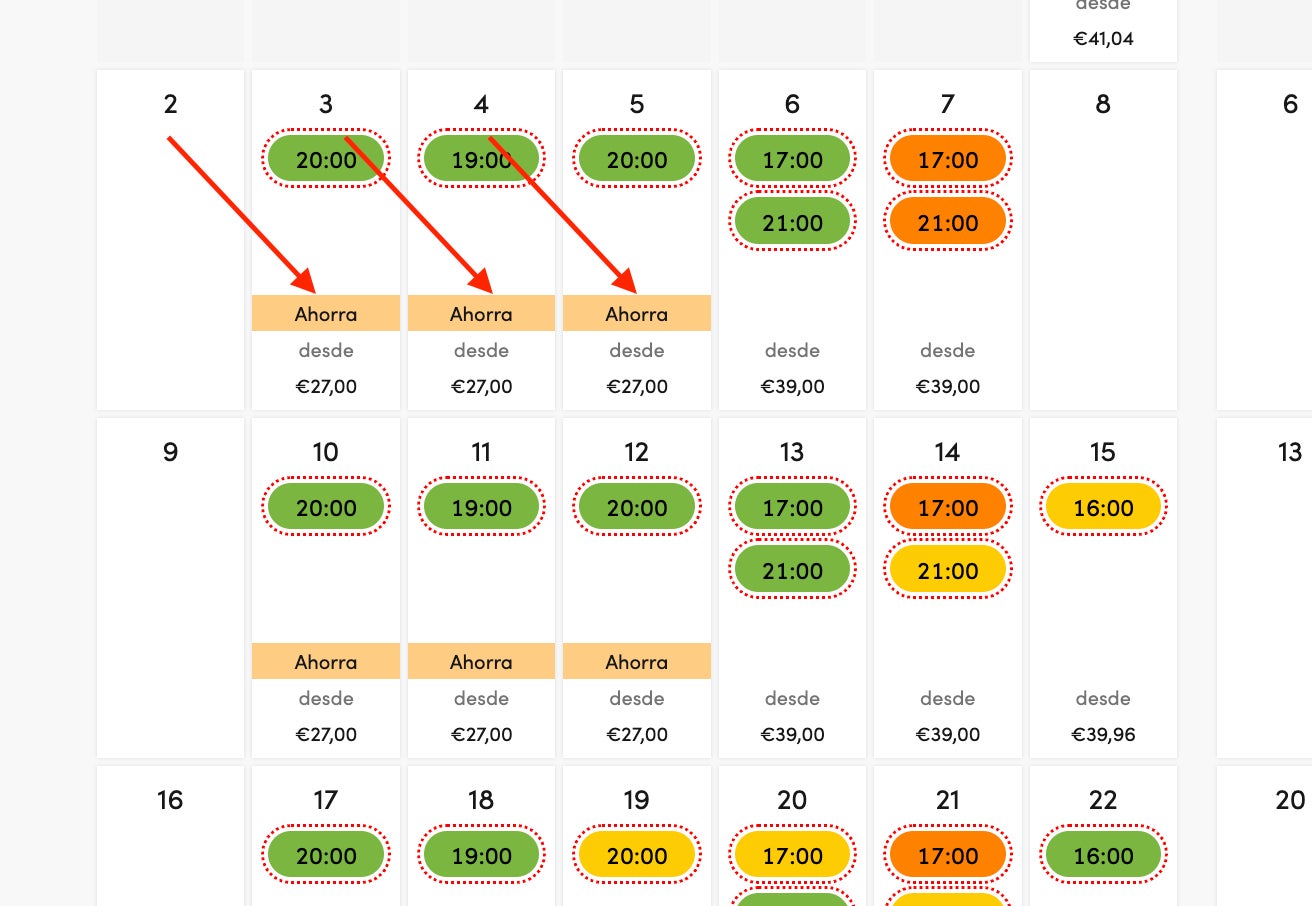Book the 21:00 show on day 6
Screen dimensions: 1312x906
(792, 223)
